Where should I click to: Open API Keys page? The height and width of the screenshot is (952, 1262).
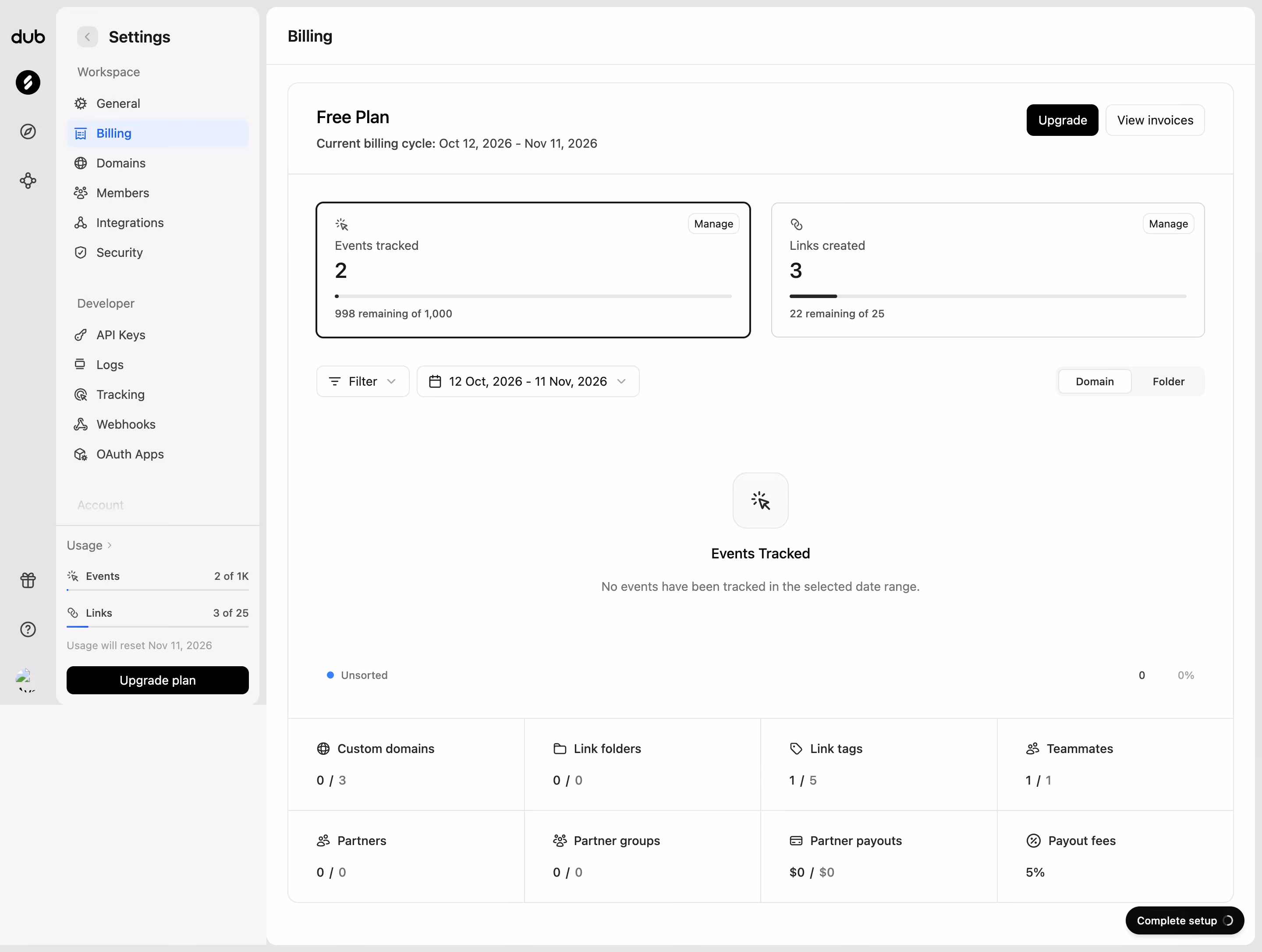click(x=157, y=335)
